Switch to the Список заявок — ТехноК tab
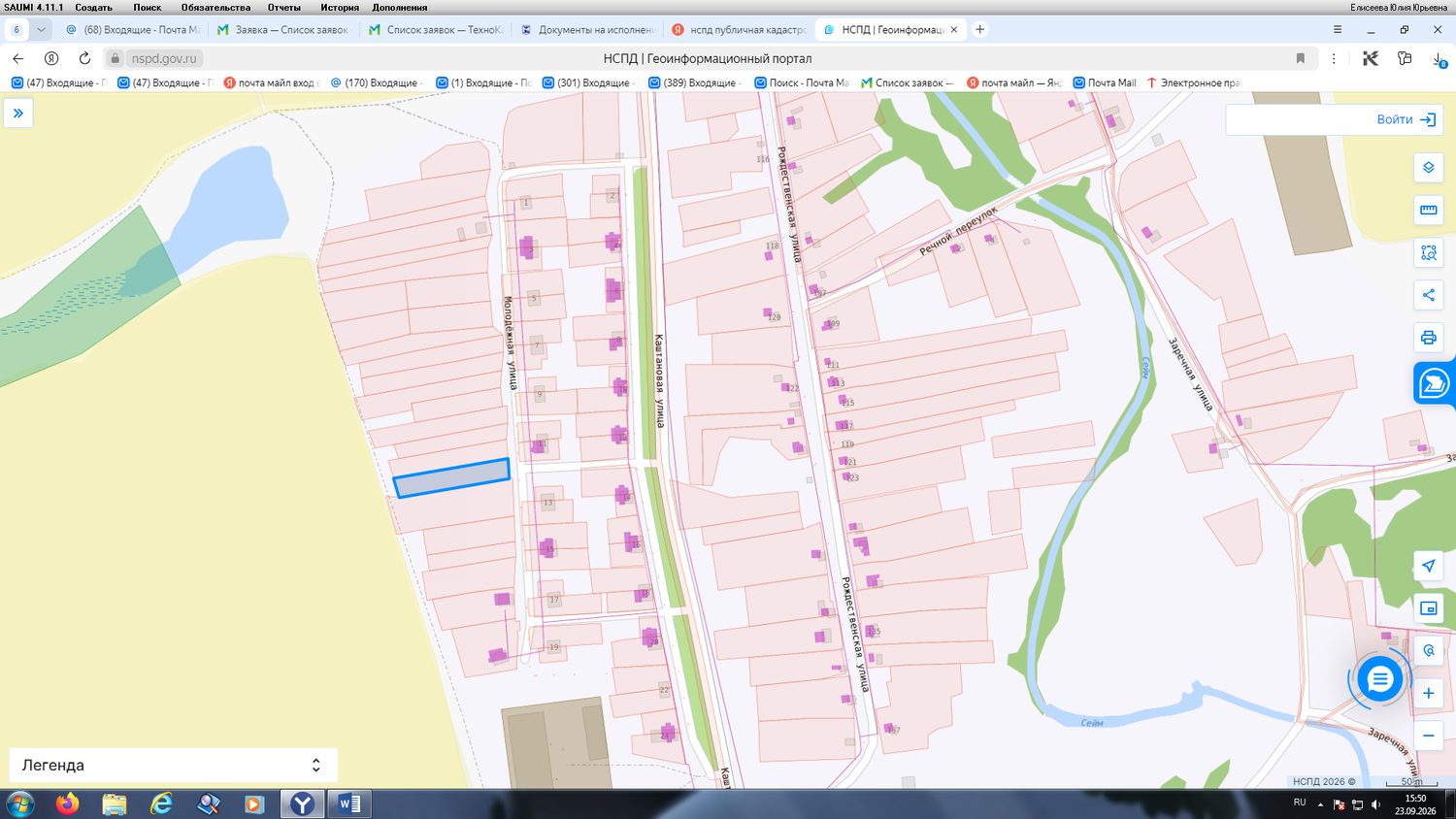The image size is (1456, 819). pos(436,30)
